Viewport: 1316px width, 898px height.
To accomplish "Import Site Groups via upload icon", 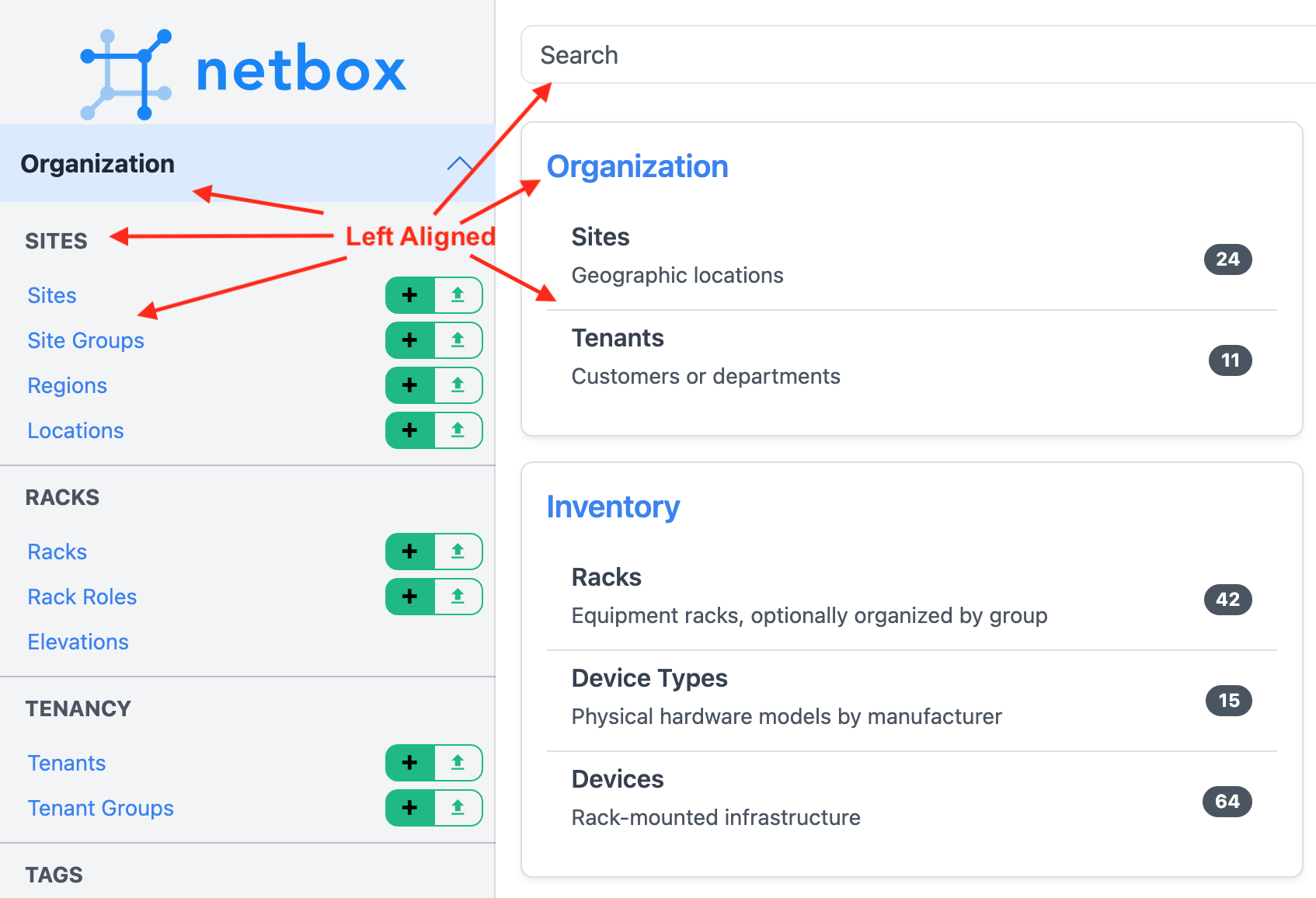I will 458,340.
